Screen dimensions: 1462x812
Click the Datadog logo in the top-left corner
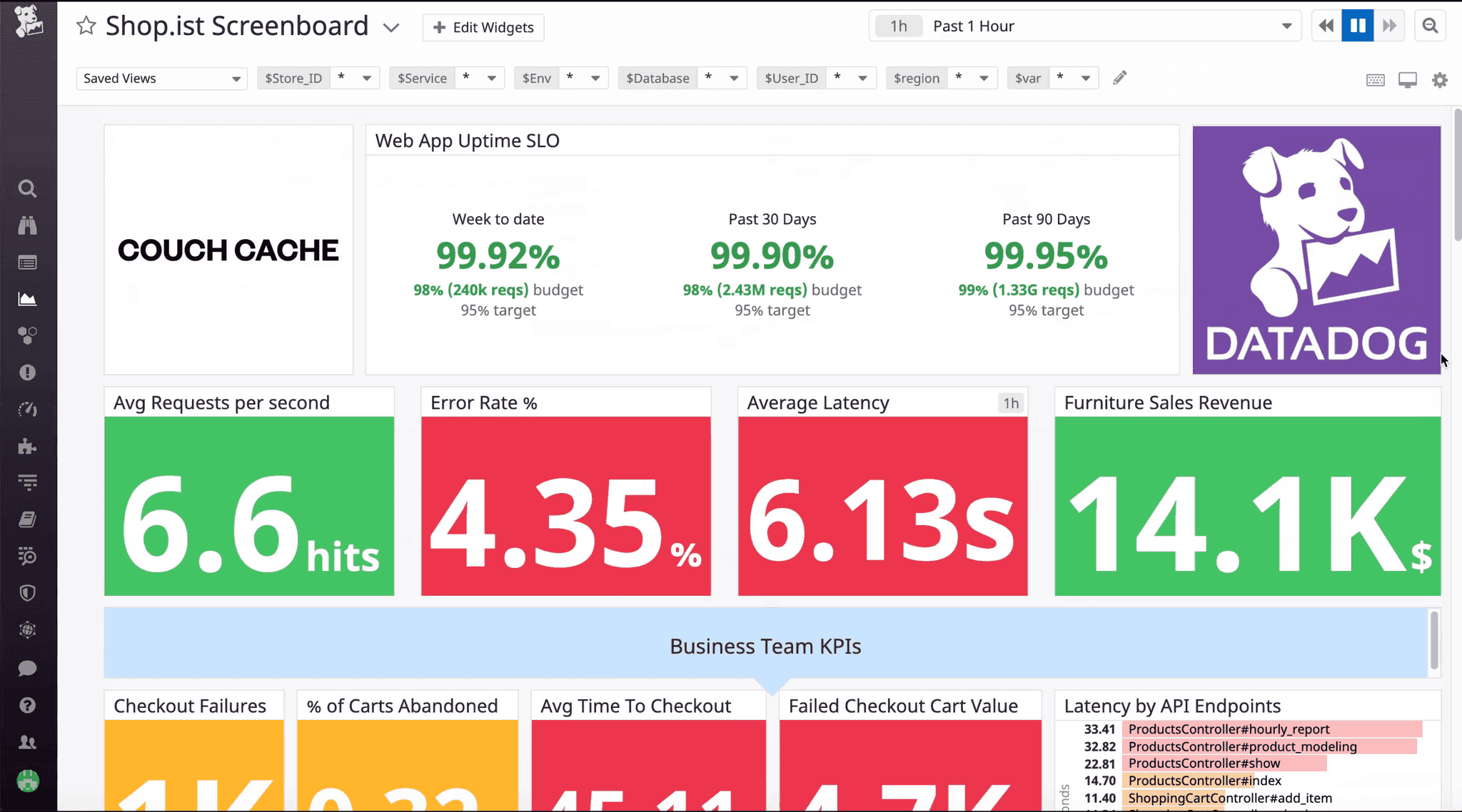point(28,22)
